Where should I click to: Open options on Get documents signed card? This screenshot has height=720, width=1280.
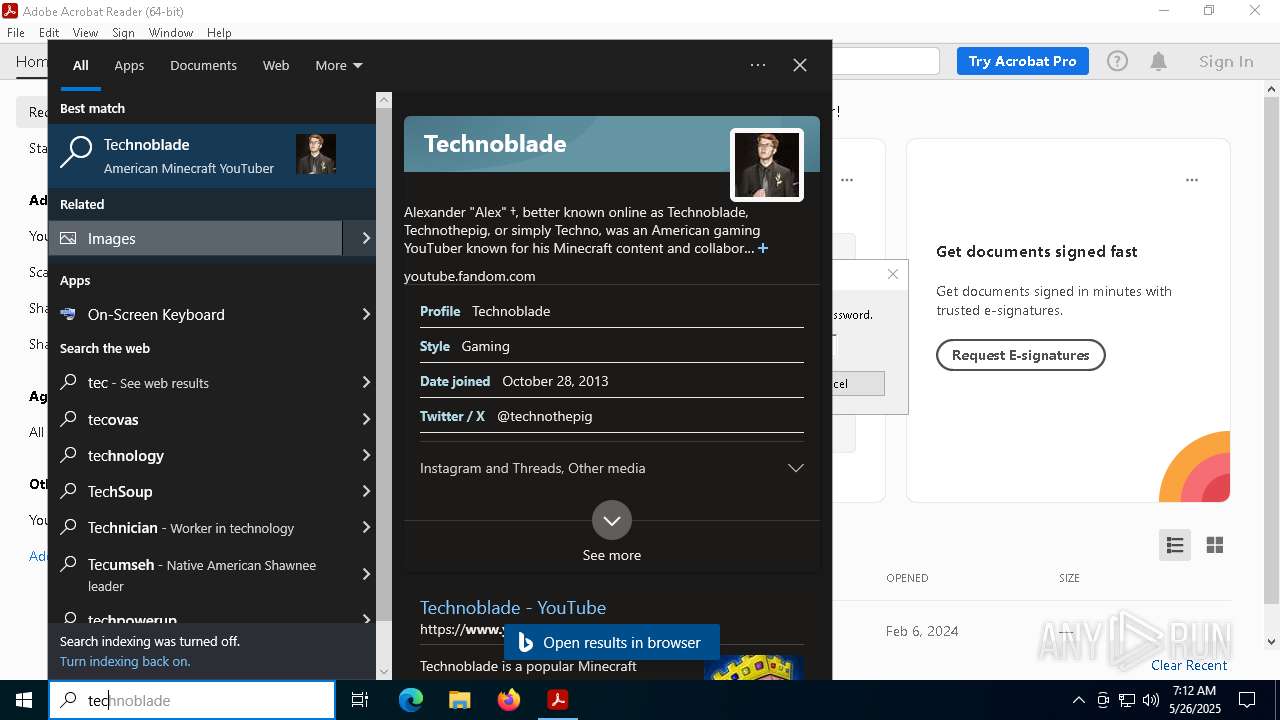[1192, 180]
